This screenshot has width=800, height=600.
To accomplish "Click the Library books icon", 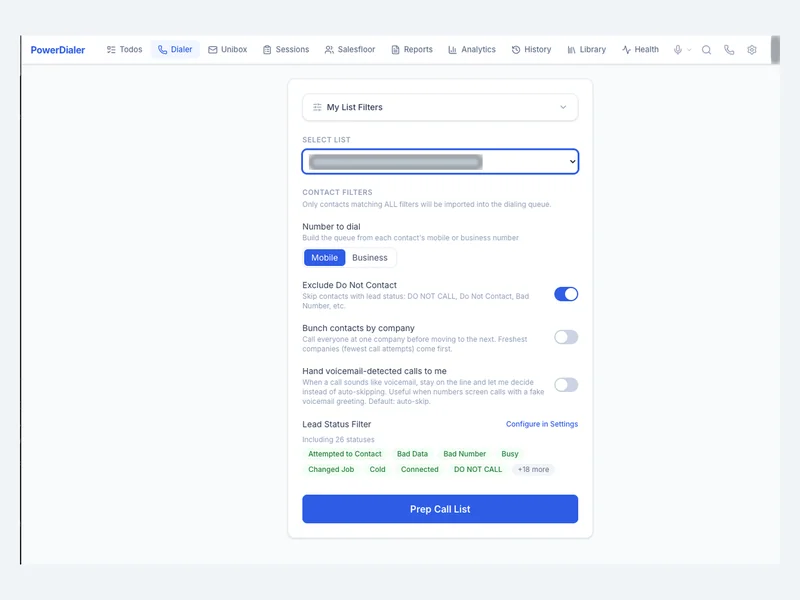I will (x=571, y=50).
